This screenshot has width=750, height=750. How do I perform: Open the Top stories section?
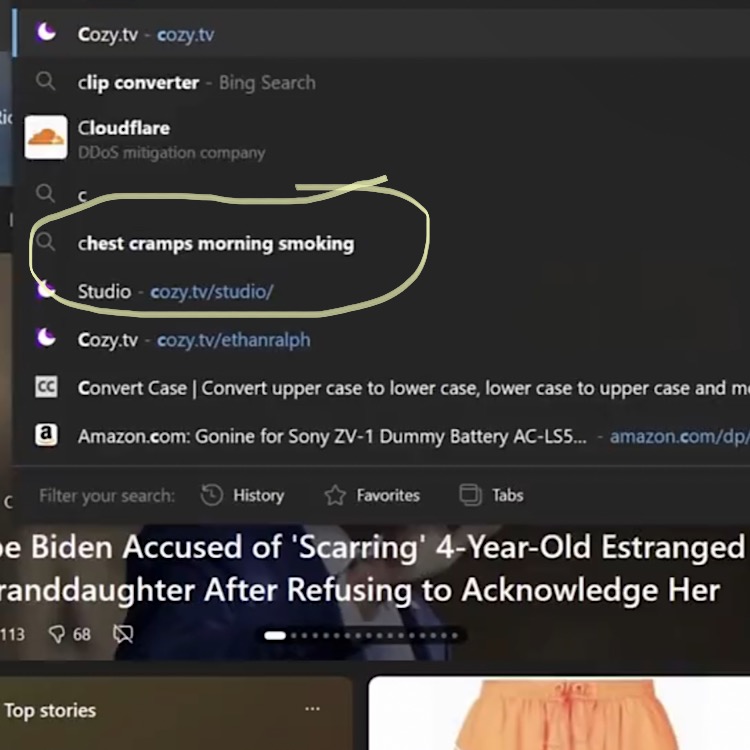[50, 710]
